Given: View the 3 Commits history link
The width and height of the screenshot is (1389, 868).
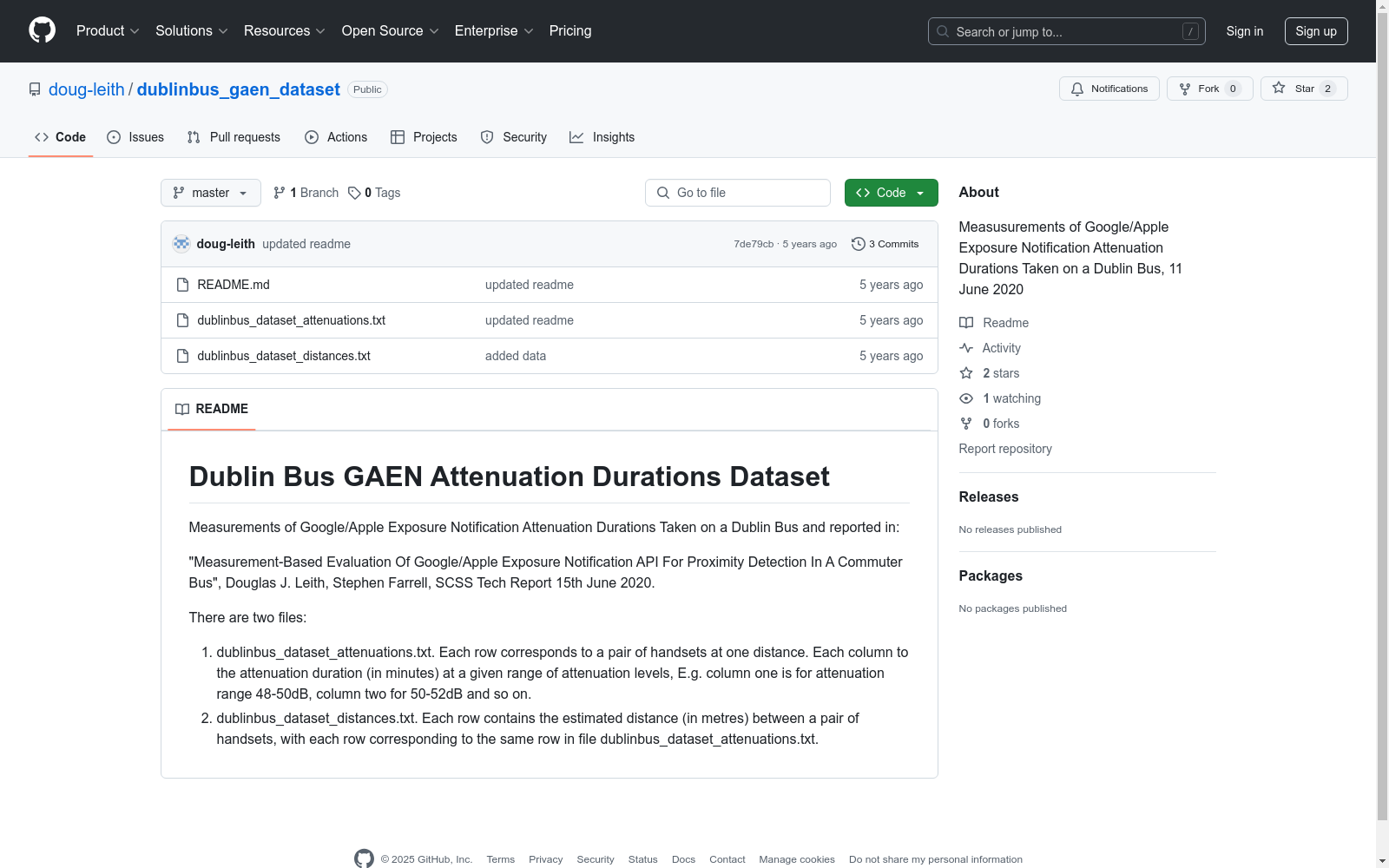Looking at the screenshot, I should (x=885, y=244).
